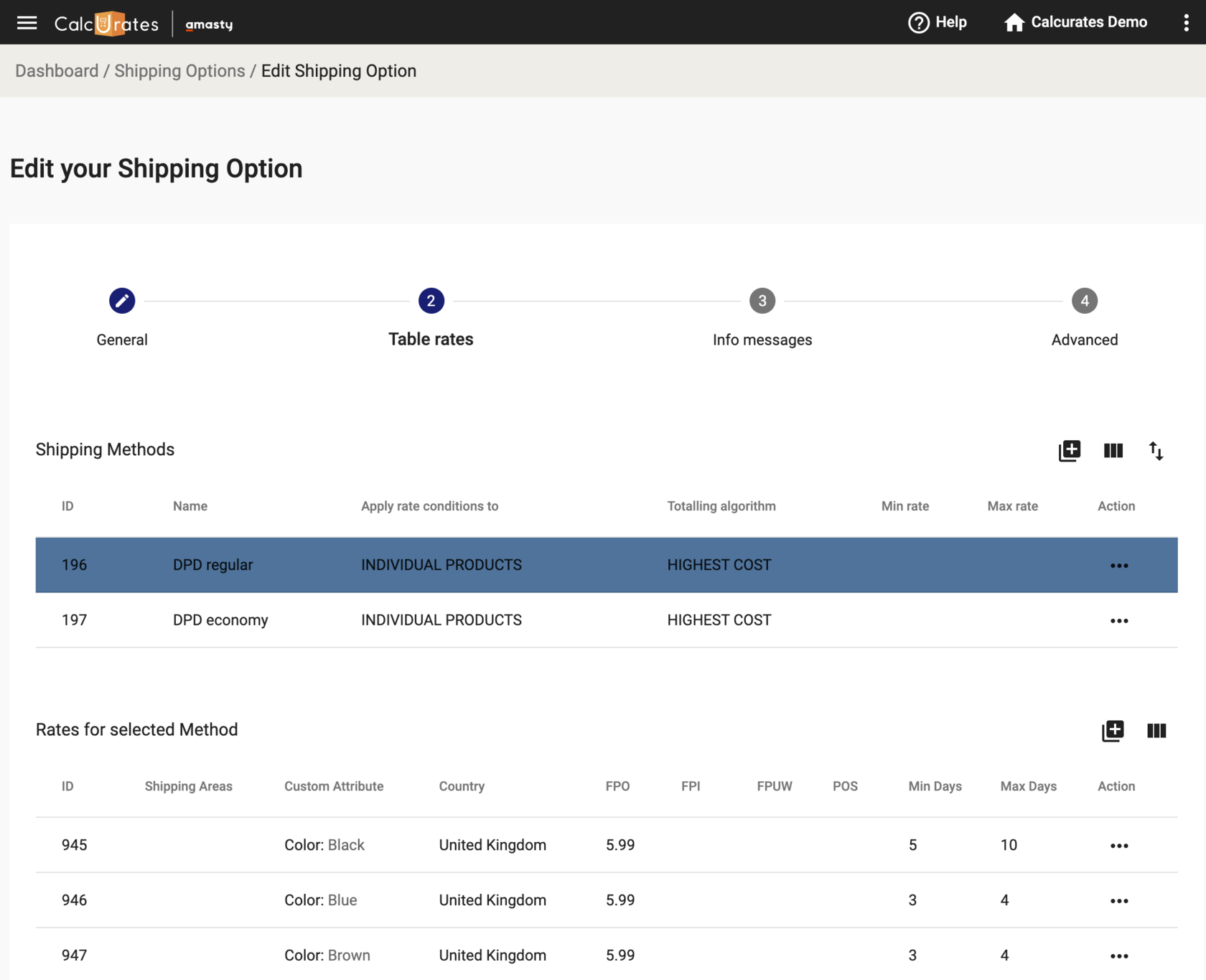Viewport: 1206px width, 980px height.
Task: Add a new rate using the plus icon
Action: (1113, 731)
